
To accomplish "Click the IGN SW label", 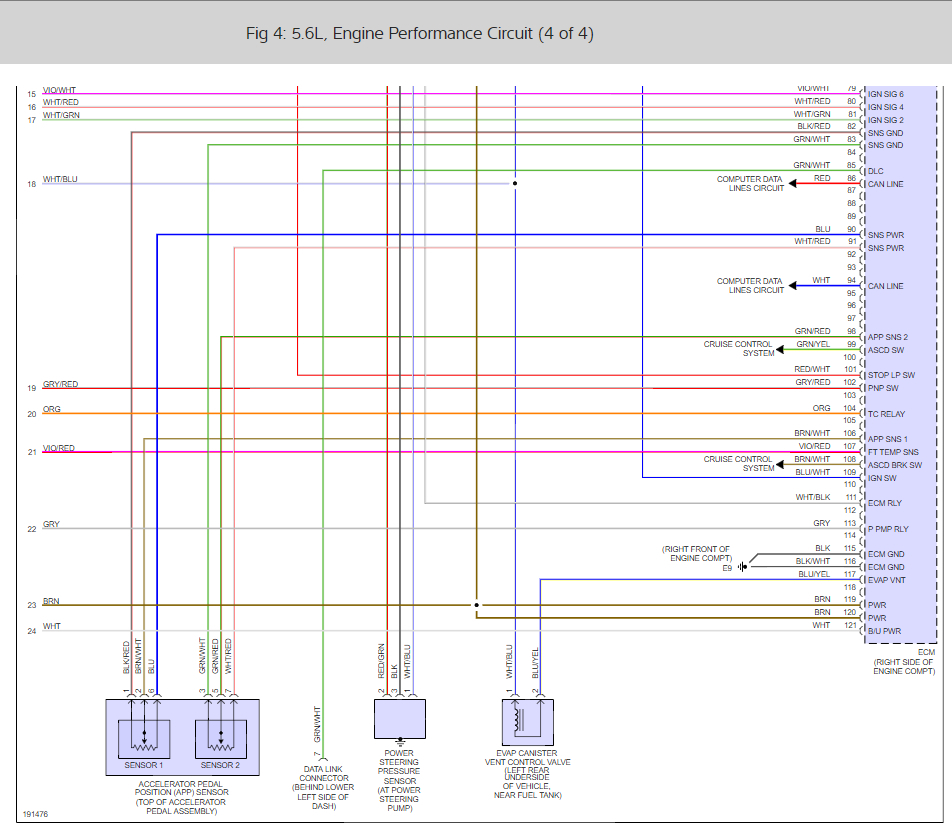I will pyautogui.click(x=882, y=478).
